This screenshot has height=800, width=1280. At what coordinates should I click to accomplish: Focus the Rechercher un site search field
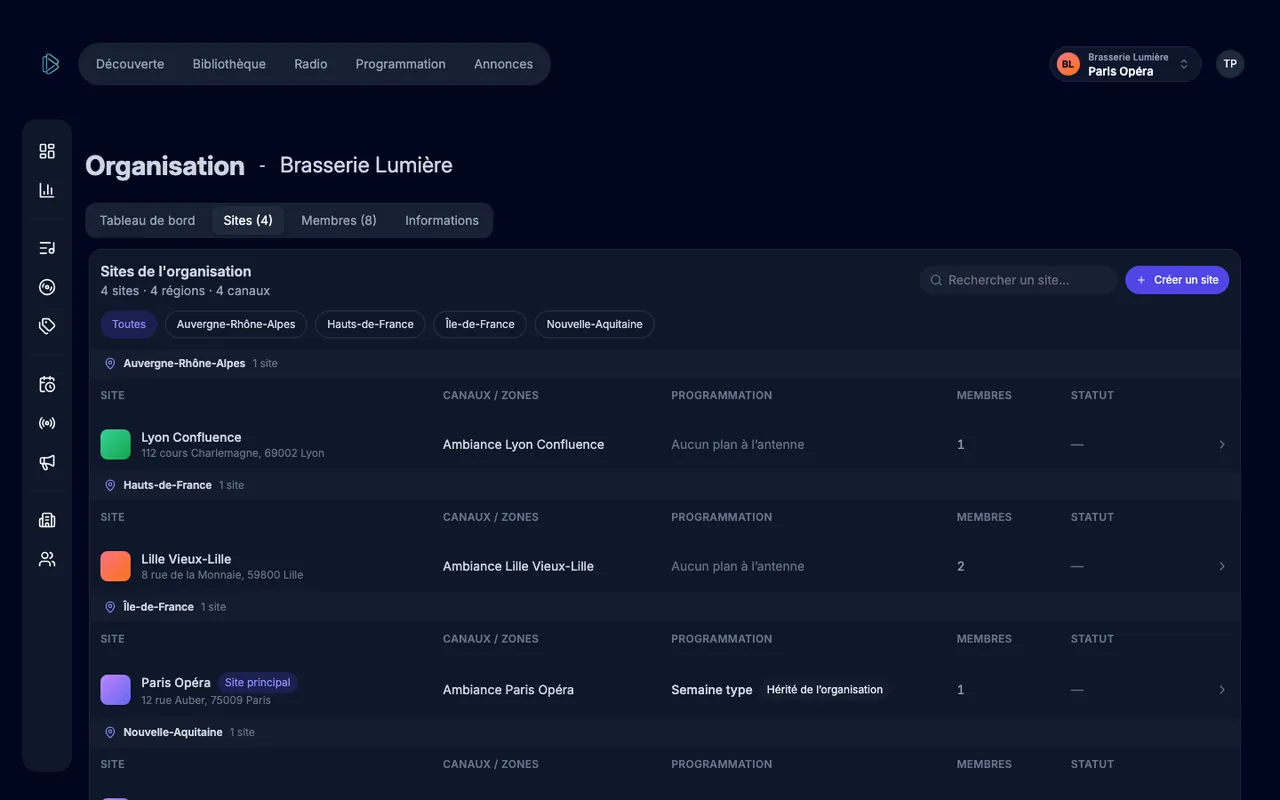point(1019,280)
